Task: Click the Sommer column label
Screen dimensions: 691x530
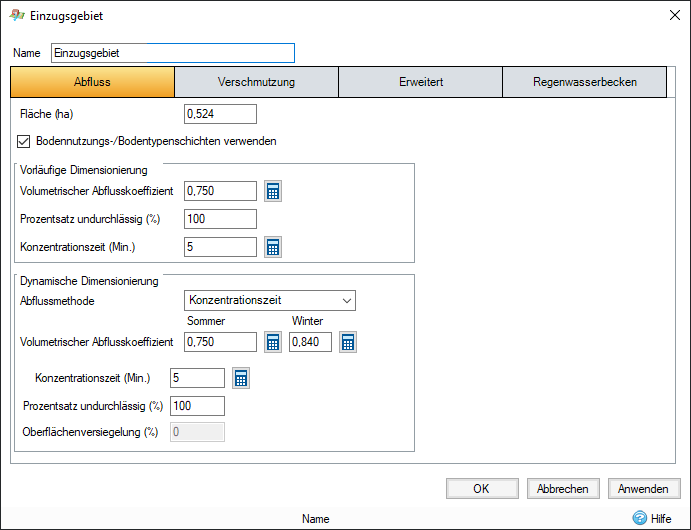Action: click(206, 321)
